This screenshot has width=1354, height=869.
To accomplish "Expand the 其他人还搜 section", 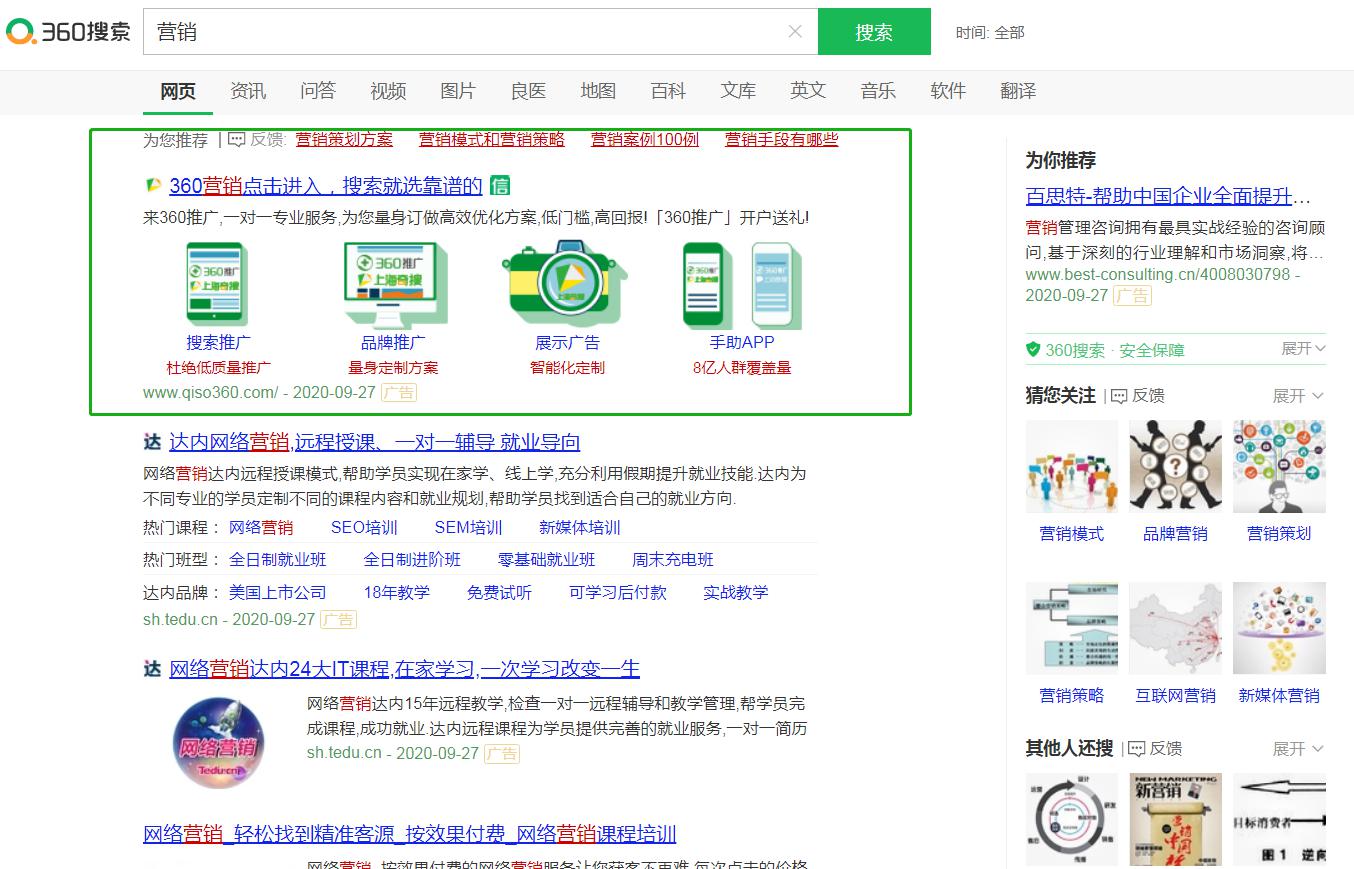I will coord(1298,749).
